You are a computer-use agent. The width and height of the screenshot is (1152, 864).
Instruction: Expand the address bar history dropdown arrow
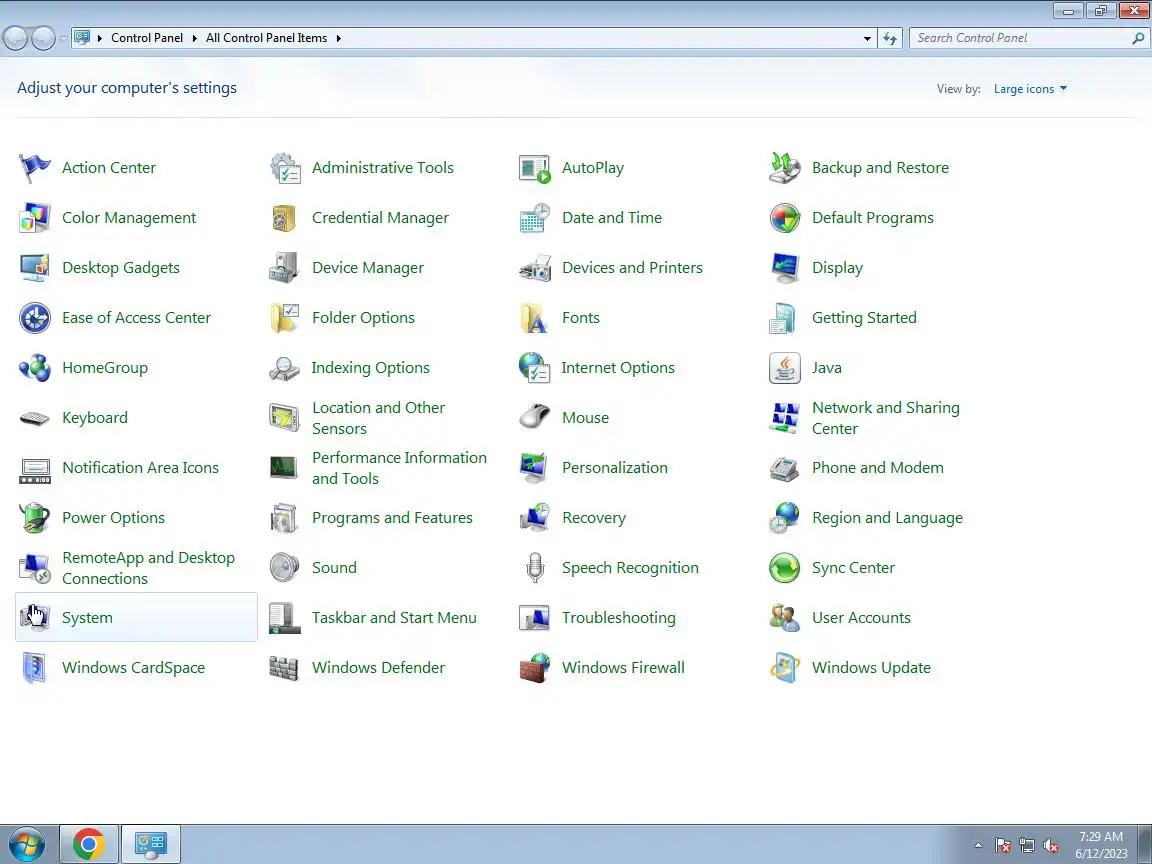867,38
